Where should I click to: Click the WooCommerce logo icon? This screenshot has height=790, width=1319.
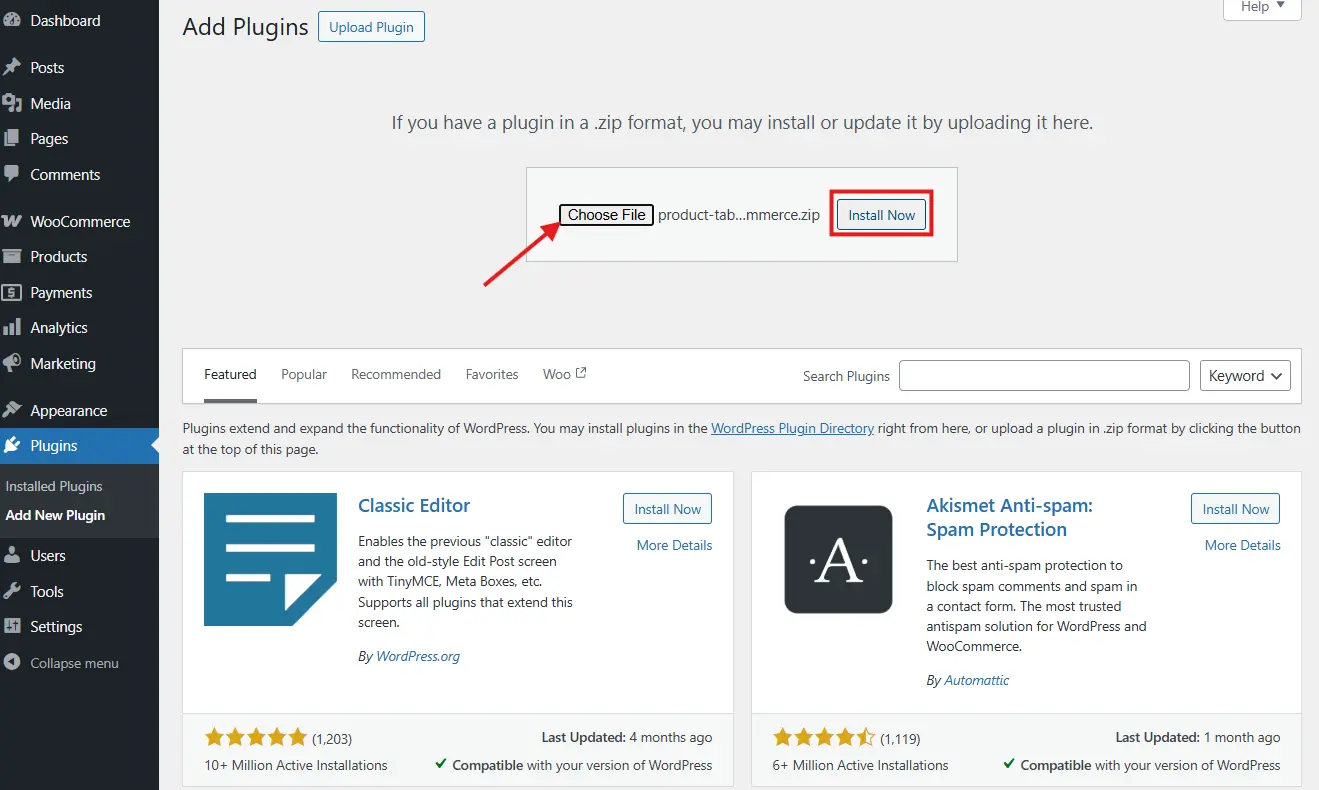click(12, 221)
